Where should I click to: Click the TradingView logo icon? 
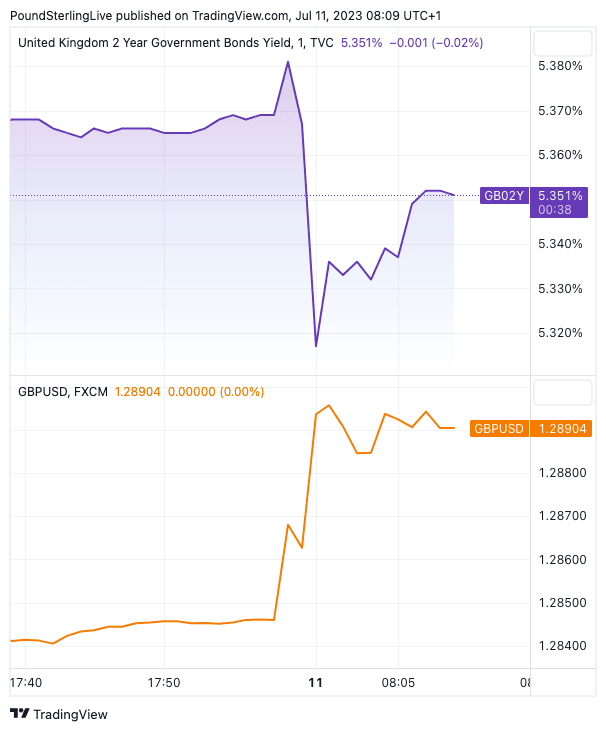coord(19,714)
